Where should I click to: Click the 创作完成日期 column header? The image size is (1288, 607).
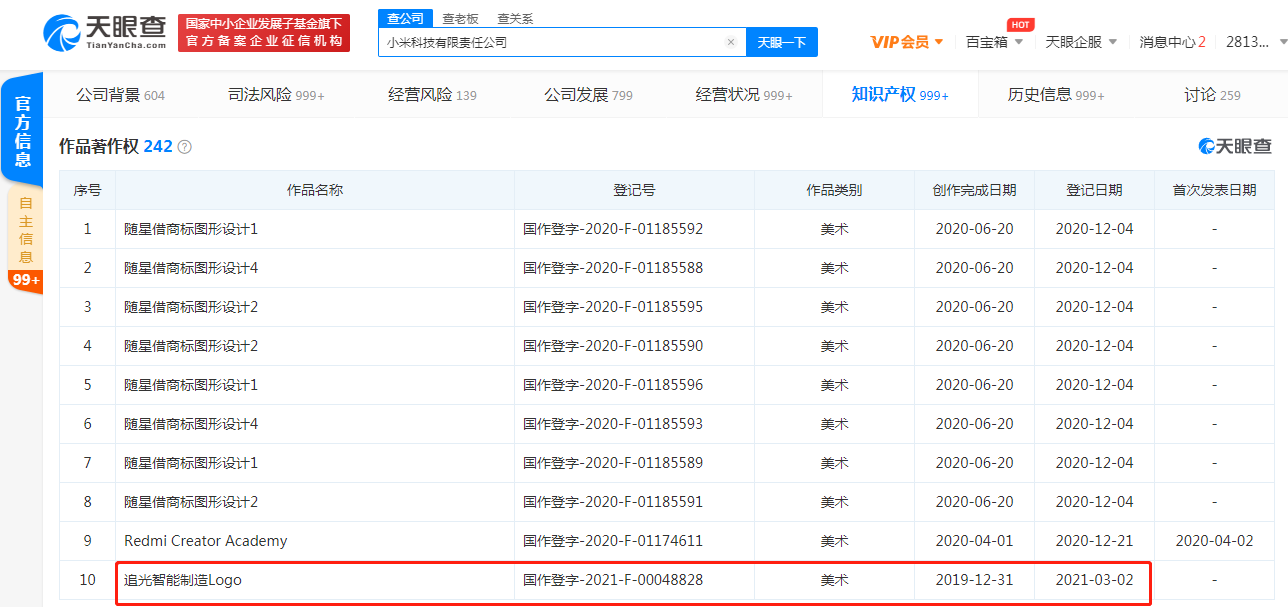pos(974,190)
